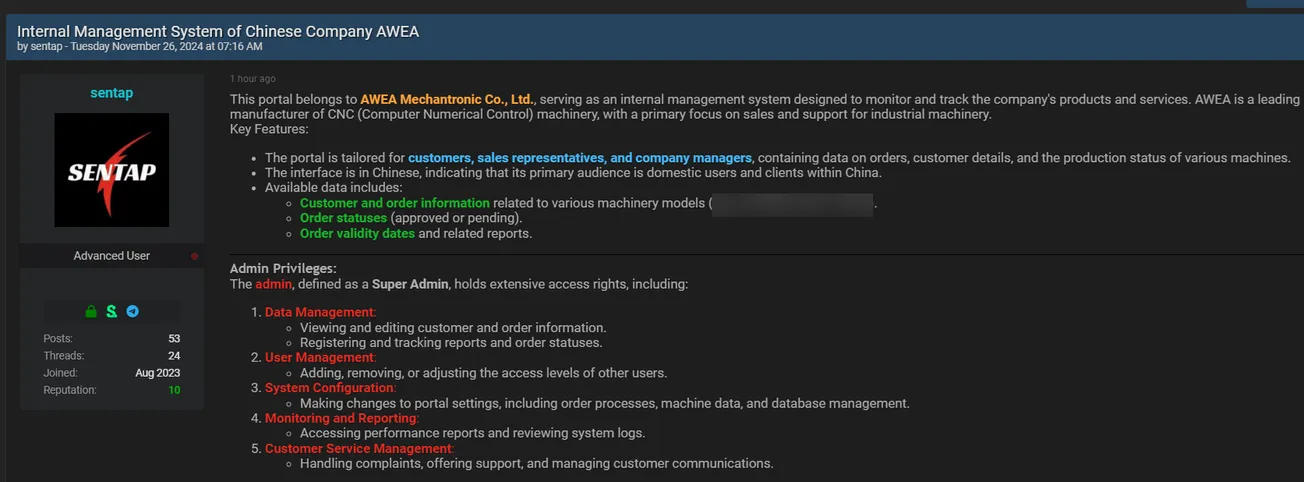Click the posts count 53

coord(174,339)
